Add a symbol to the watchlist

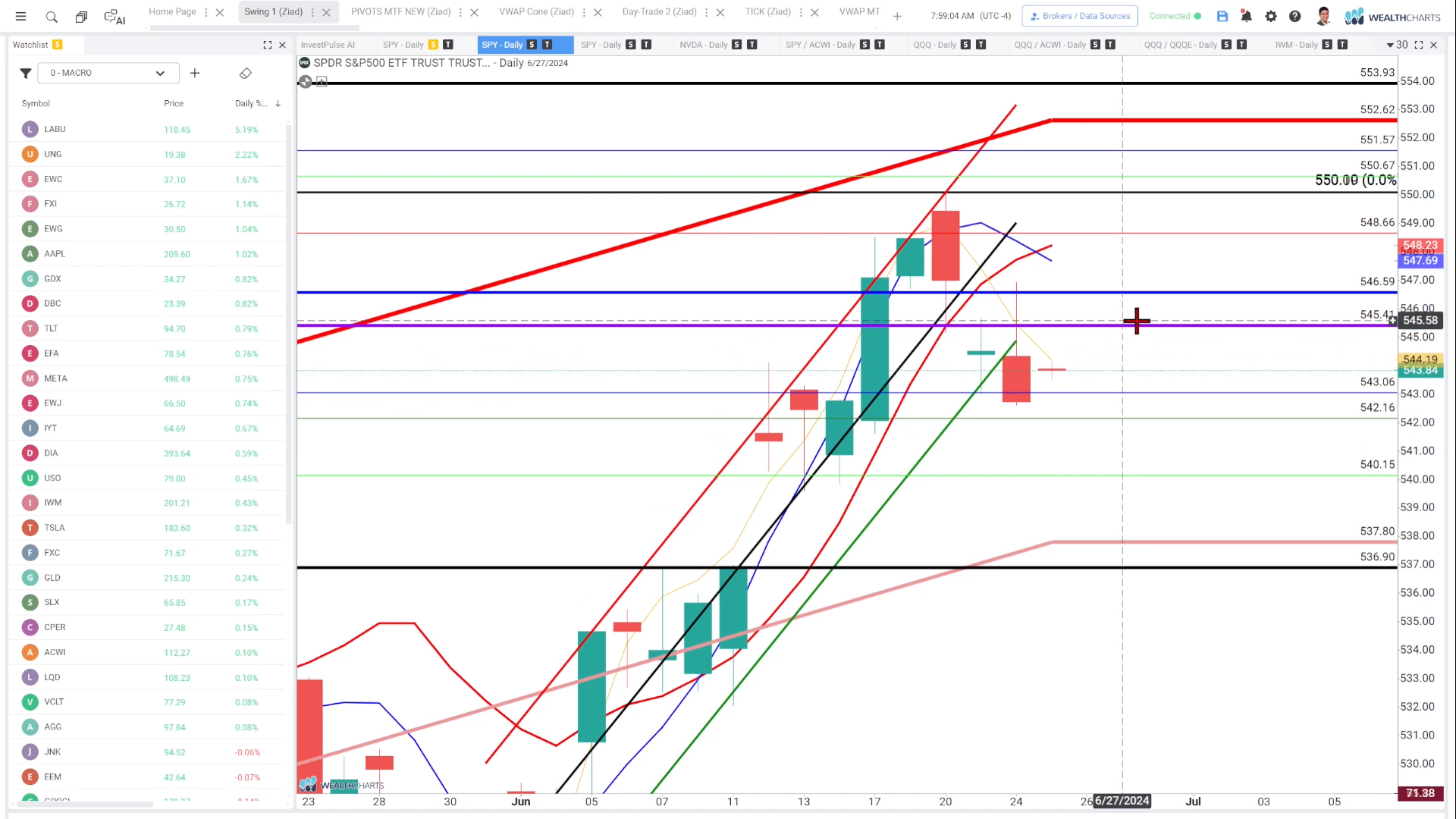pyautogui.click(x=195, y=73)
